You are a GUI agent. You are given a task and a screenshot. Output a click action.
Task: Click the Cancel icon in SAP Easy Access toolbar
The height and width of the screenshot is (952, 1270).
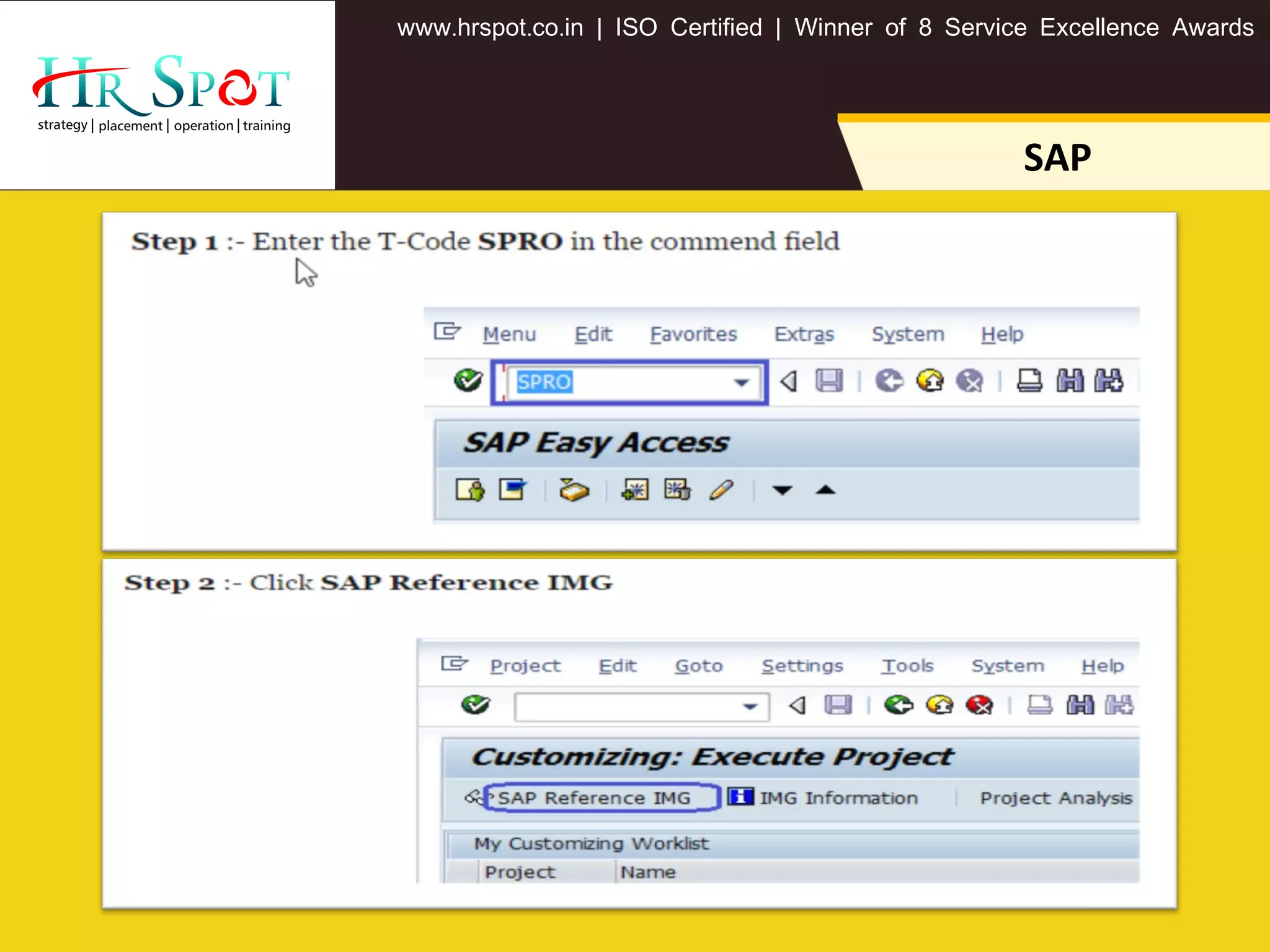970,381
